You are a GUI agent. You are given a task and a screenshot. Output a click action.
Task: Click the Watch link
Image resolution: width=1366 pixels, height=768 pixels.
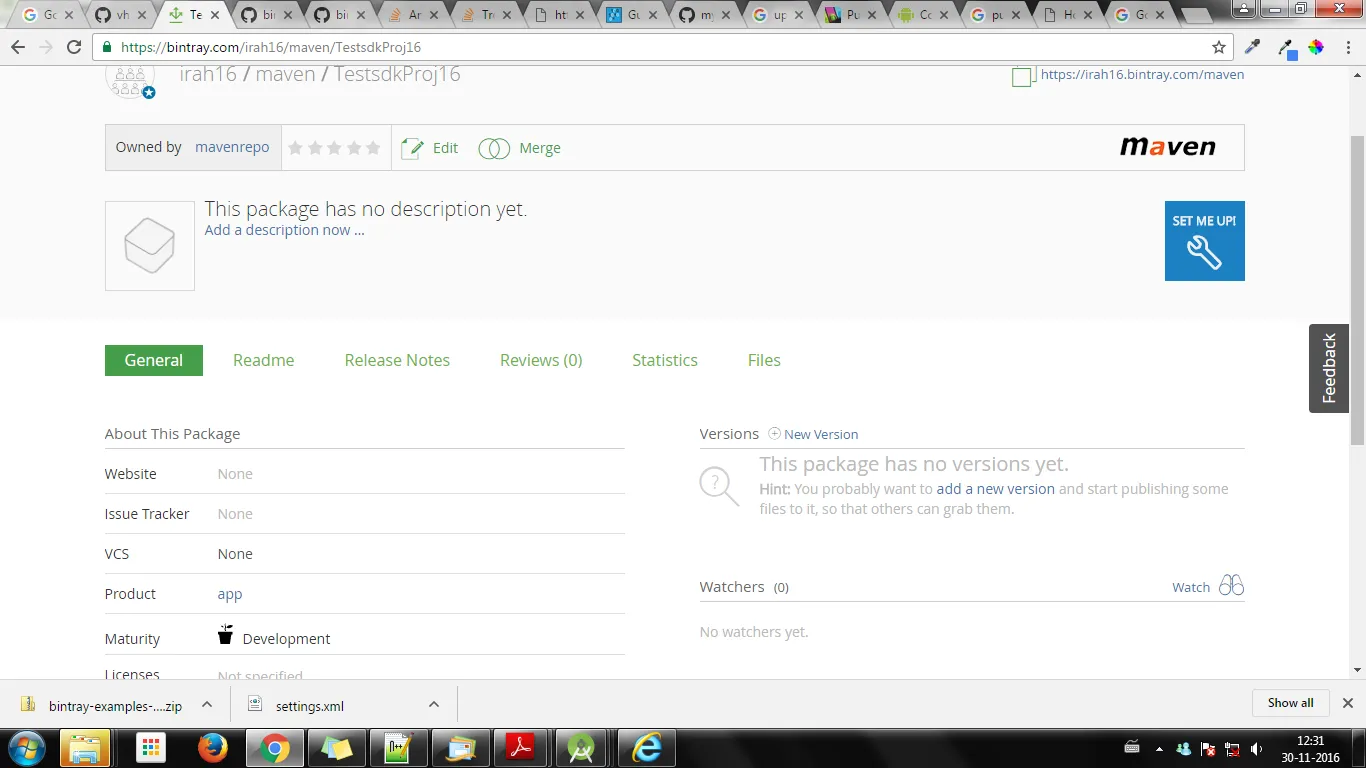coord(1191,587)
